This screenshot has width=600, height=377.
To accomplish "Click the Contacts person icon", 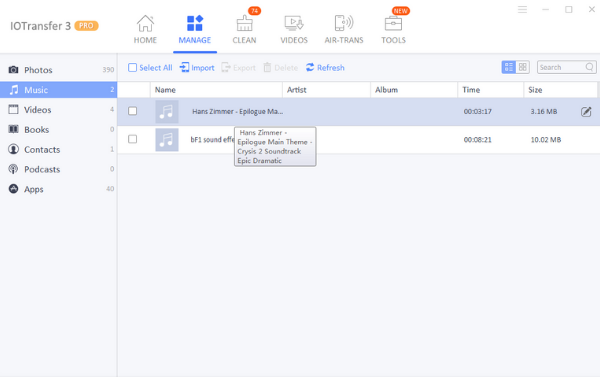I will [x=13, y=149].
